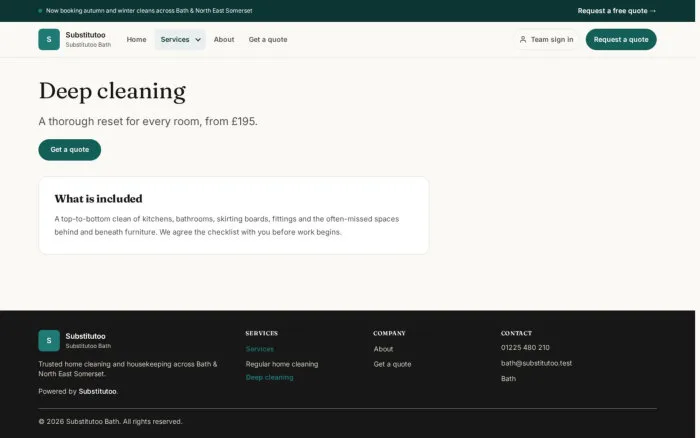Viewport: 700px width, 438px height.
Task: Click the user icon beside Team sign in
Action: click(x=523, y=39)
